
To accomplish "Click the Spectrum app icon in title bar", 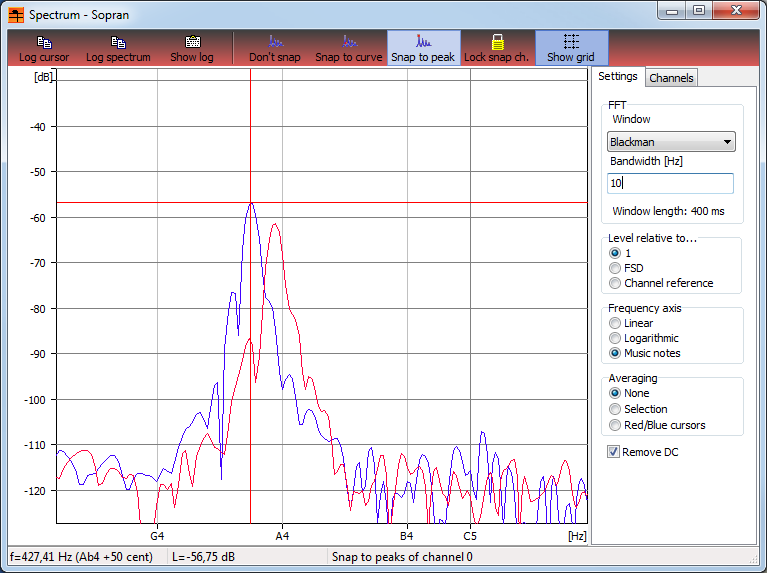I will click(16, 15).
